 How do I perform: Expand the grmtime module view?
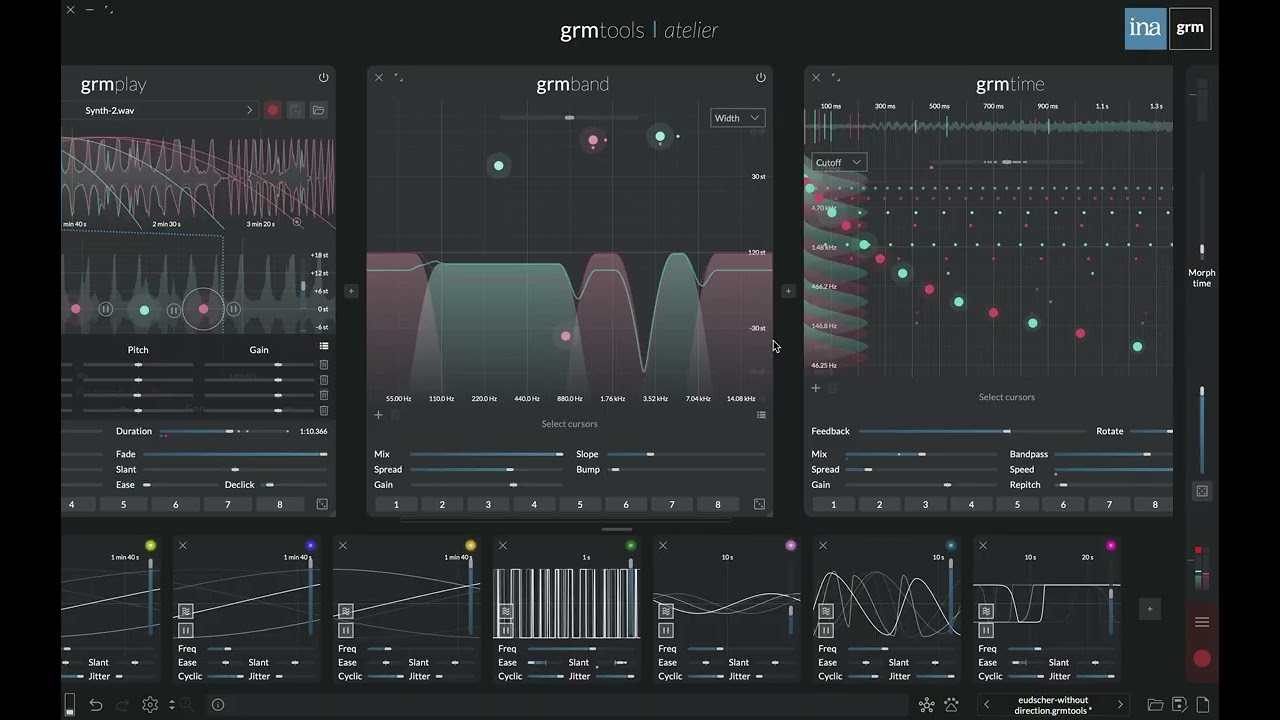[835, 77]
